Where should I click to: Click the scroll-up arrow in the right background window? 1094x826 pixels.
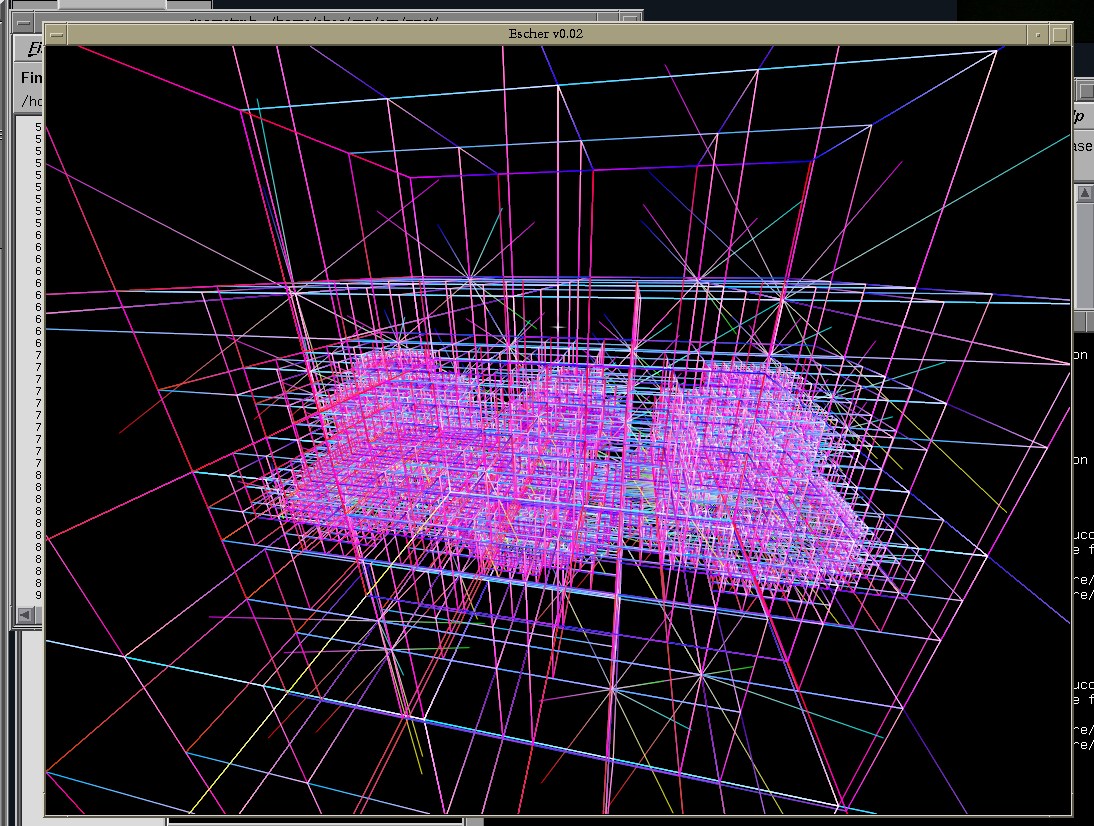click(x=1084, y=193)
